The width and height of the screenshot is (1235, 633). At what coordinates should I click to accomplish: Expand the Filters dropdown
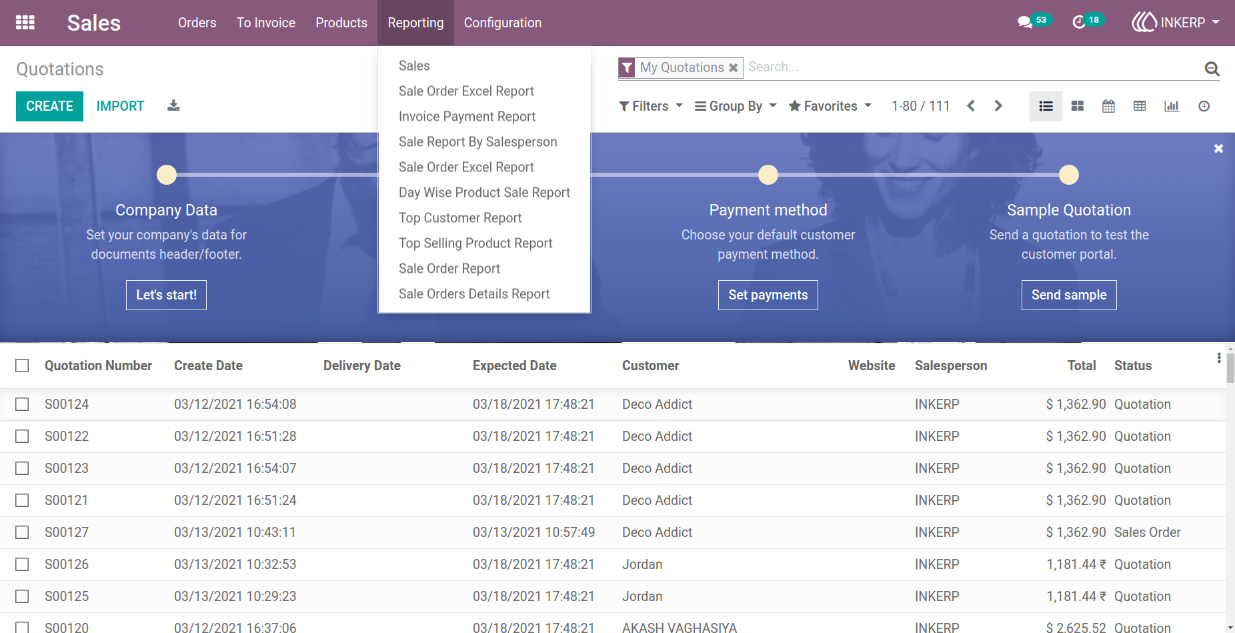coord(650,106)
